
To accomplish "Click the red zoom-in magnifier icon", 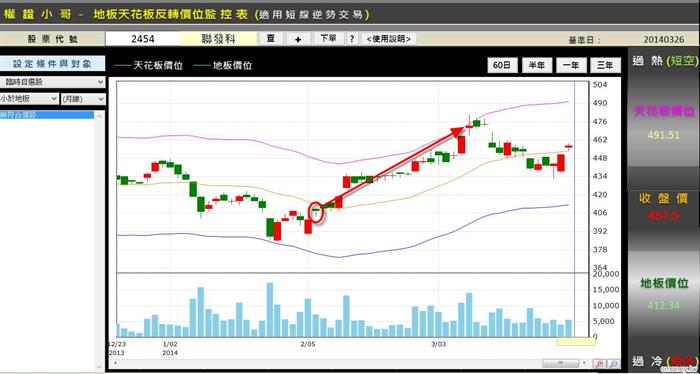I will point(600,363).
